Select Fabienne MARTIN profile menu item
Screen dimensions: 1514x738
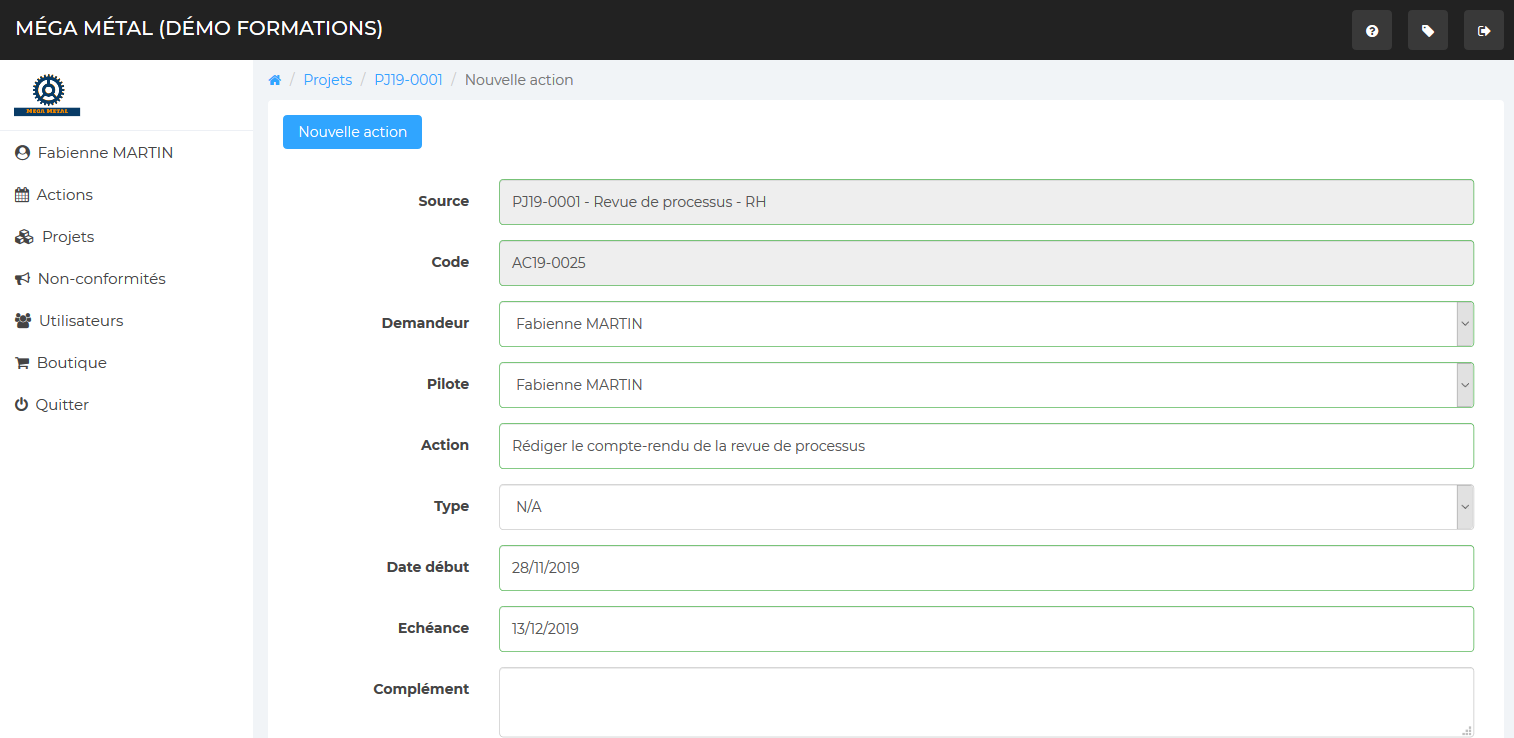(104, 153)
